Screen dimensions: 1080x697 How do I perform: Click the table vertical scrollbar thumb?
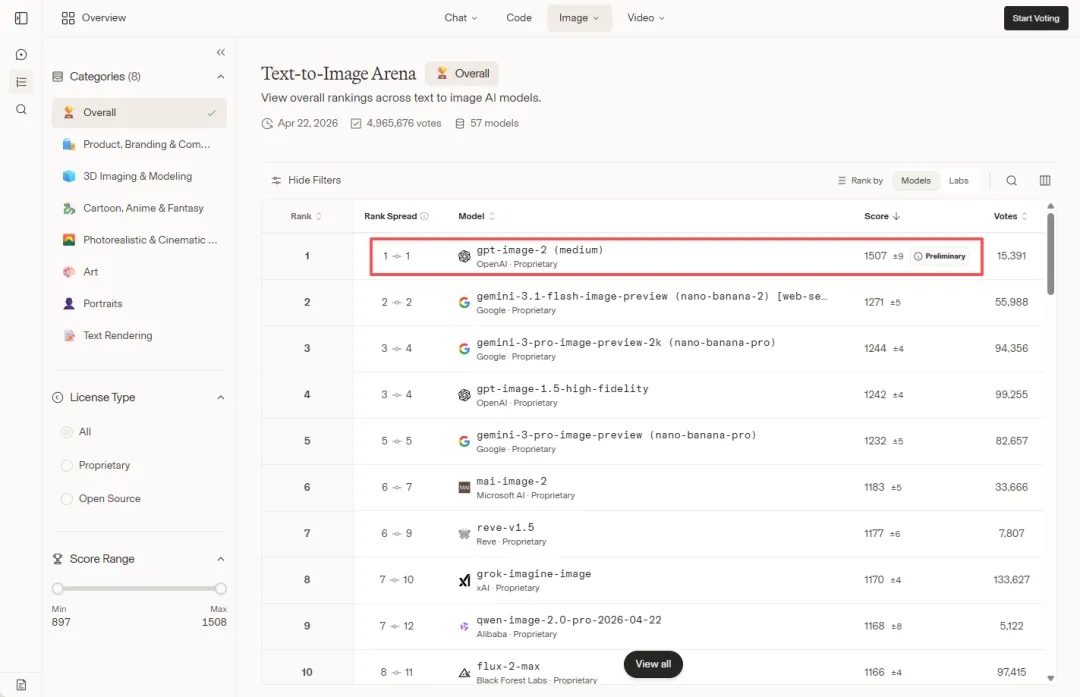1050,253
